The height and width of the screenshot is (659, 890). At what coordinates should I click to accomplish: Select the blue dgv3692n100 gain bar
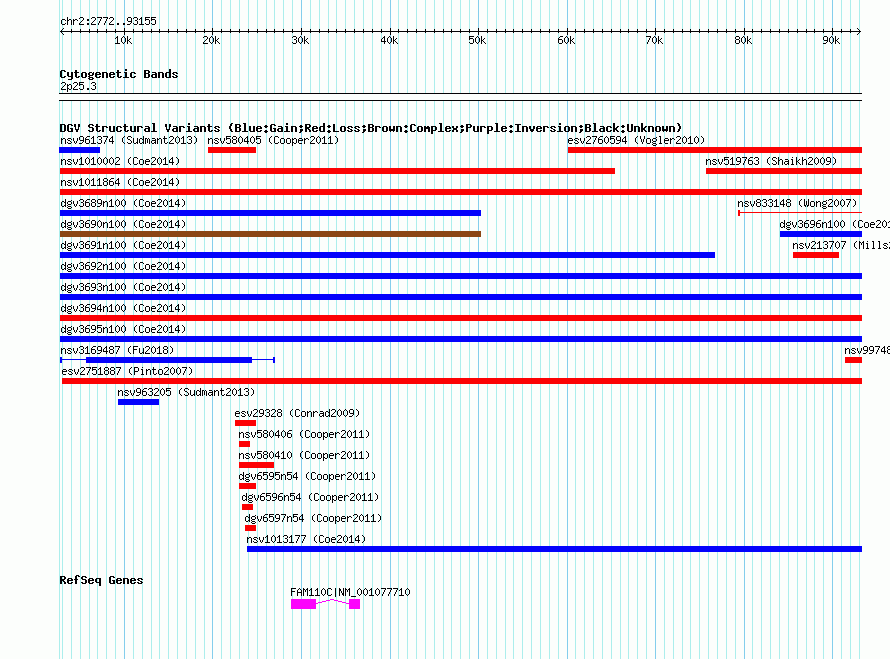pyautogui.click(x=461, y=276)
